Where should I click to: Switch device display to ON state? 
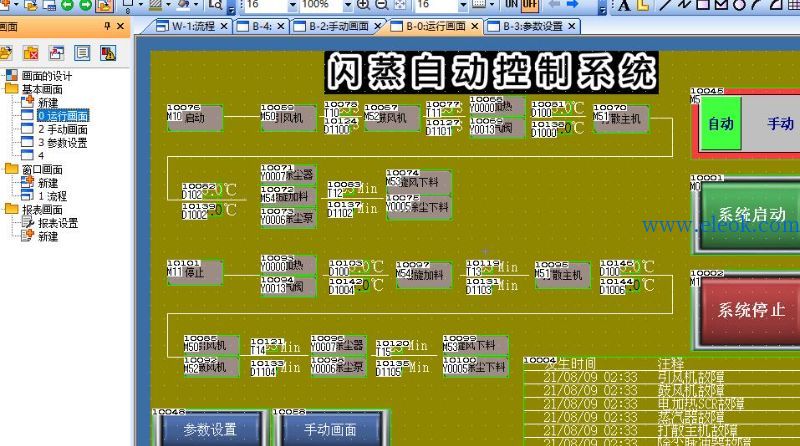coord(511,4)
